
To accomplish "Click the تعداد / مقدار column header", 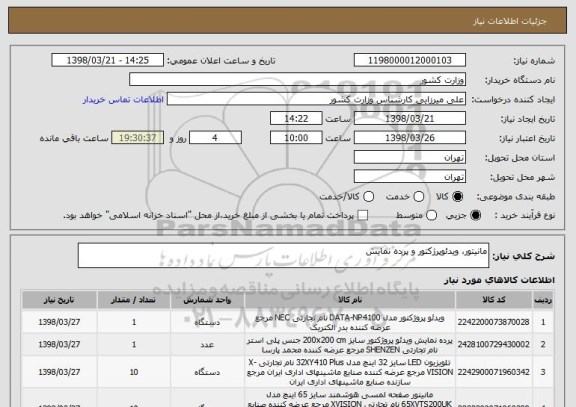I will pos(134,300).
